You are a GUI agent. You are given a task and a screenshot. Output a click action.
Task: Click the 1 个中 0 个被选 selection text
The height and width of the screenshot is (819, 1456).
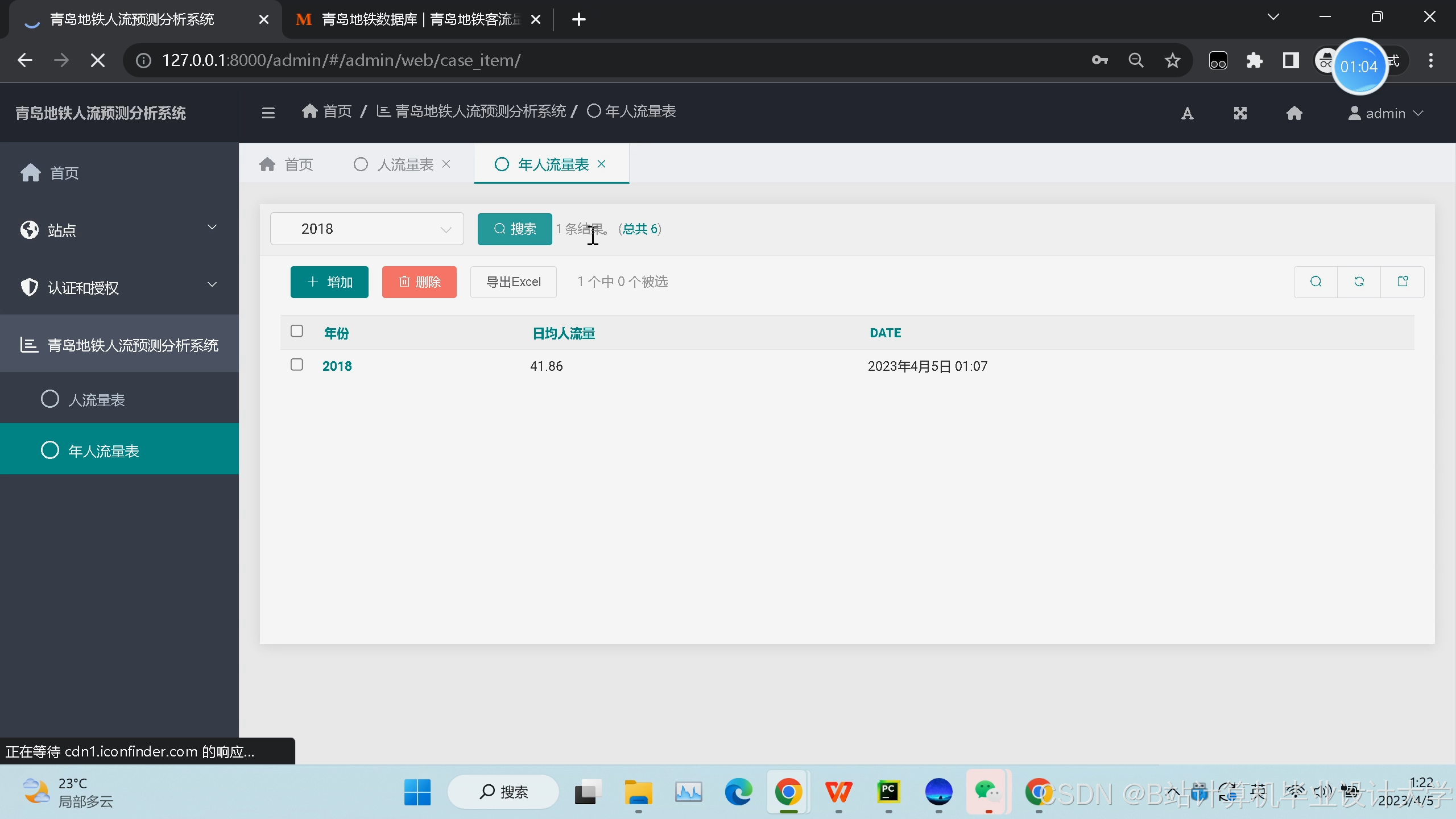623,282
